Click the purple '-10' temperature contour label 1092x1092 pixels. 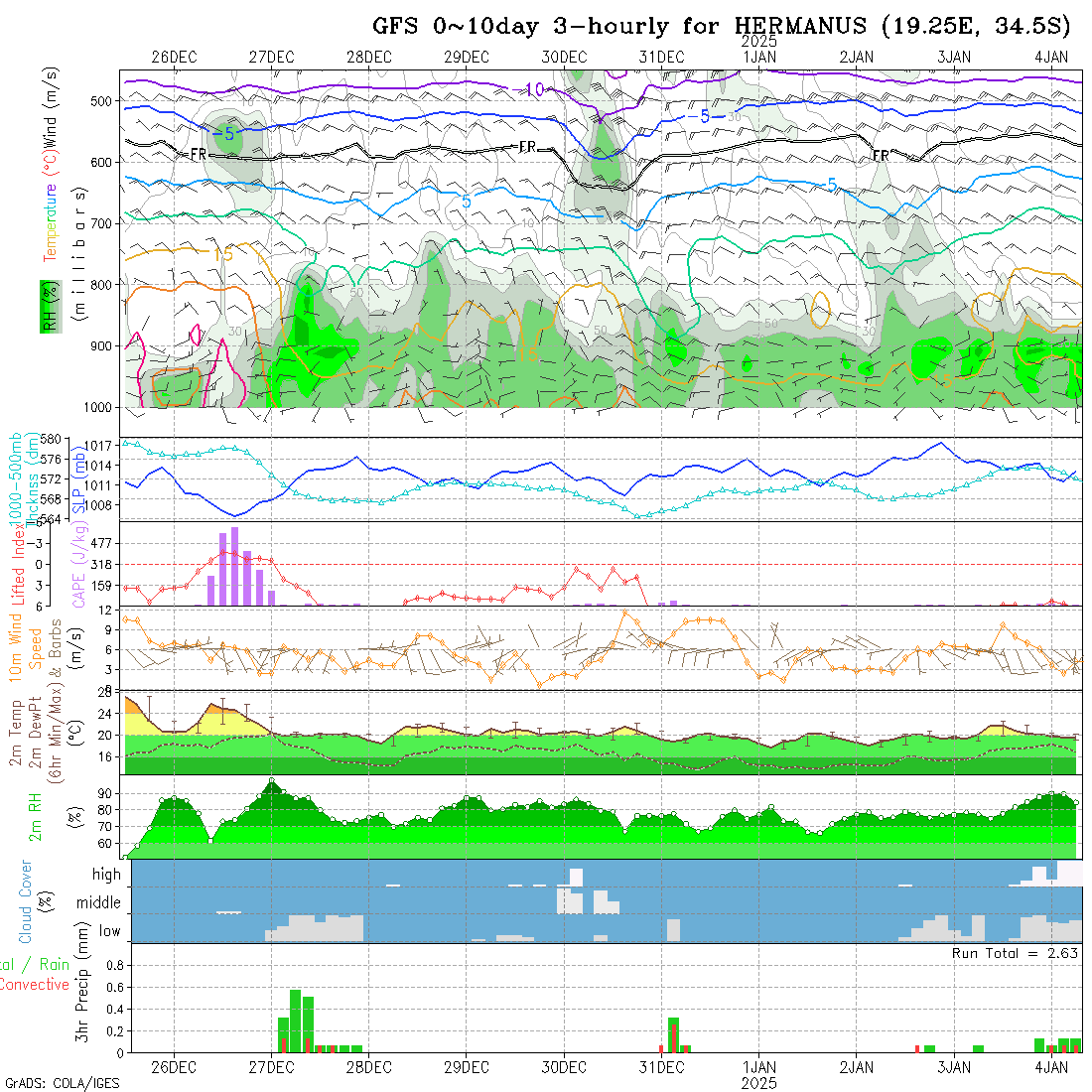[528, 89]
